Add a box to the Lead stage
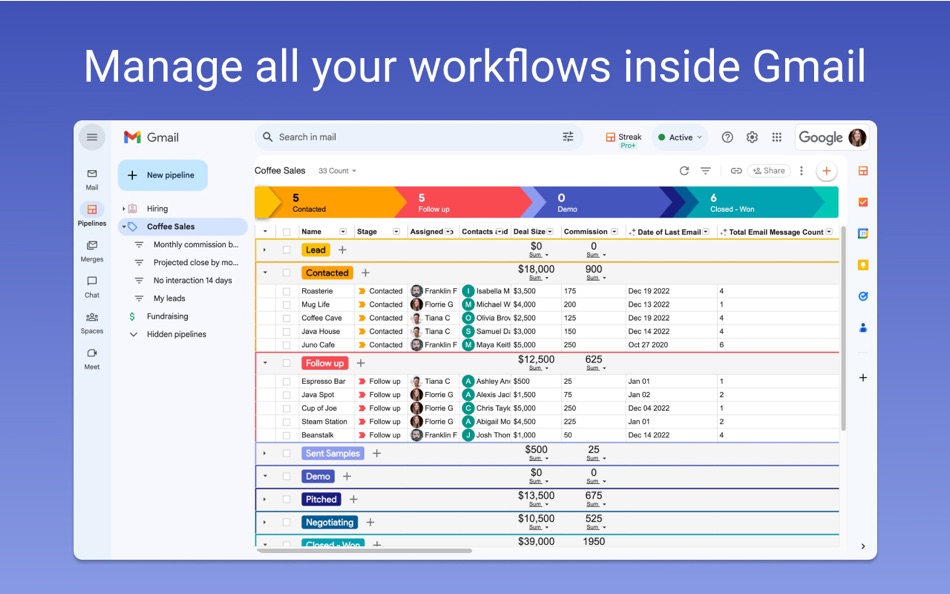Screen dimensions: 950x594 (342, 250)
